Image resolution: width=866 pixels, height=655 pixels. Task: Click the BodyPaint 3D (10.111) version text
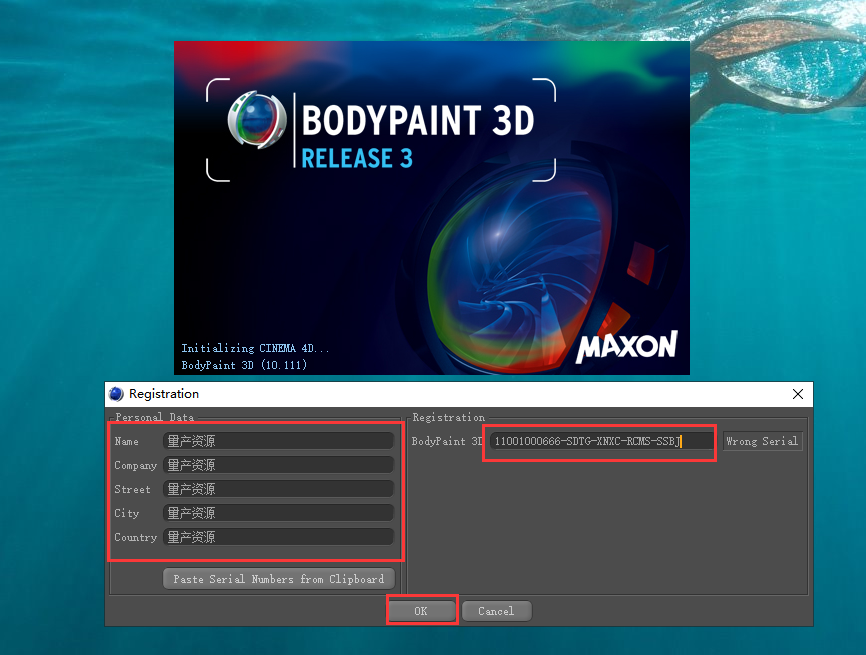pos(245,365)
